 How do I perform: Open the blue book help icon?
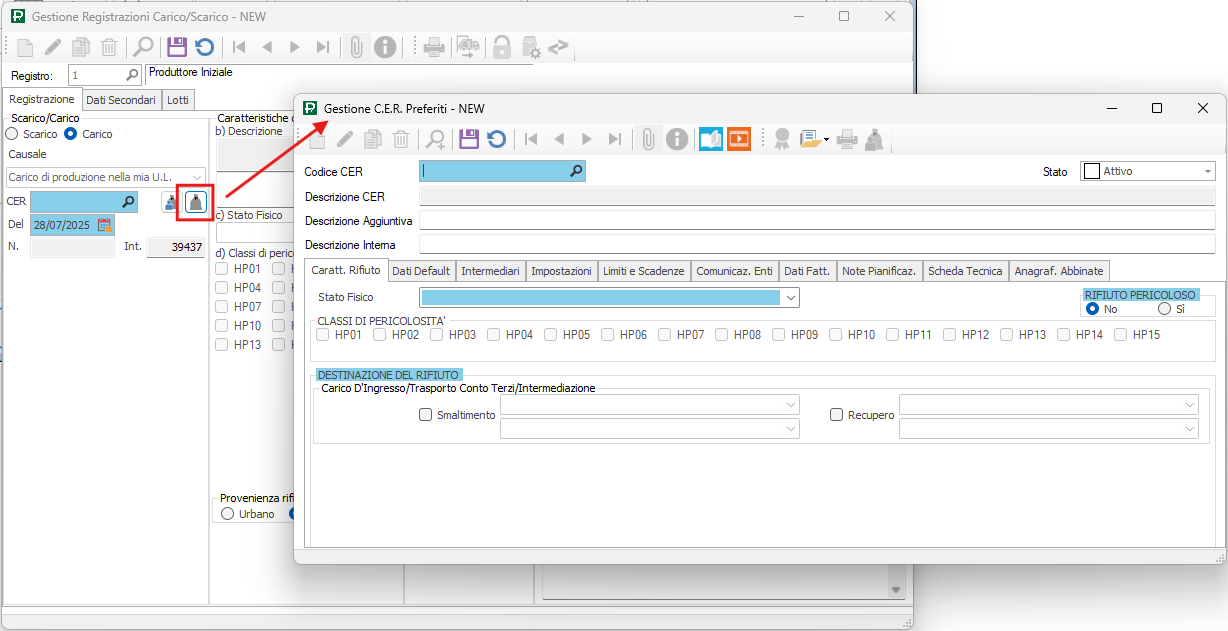(x=710, y=139)
